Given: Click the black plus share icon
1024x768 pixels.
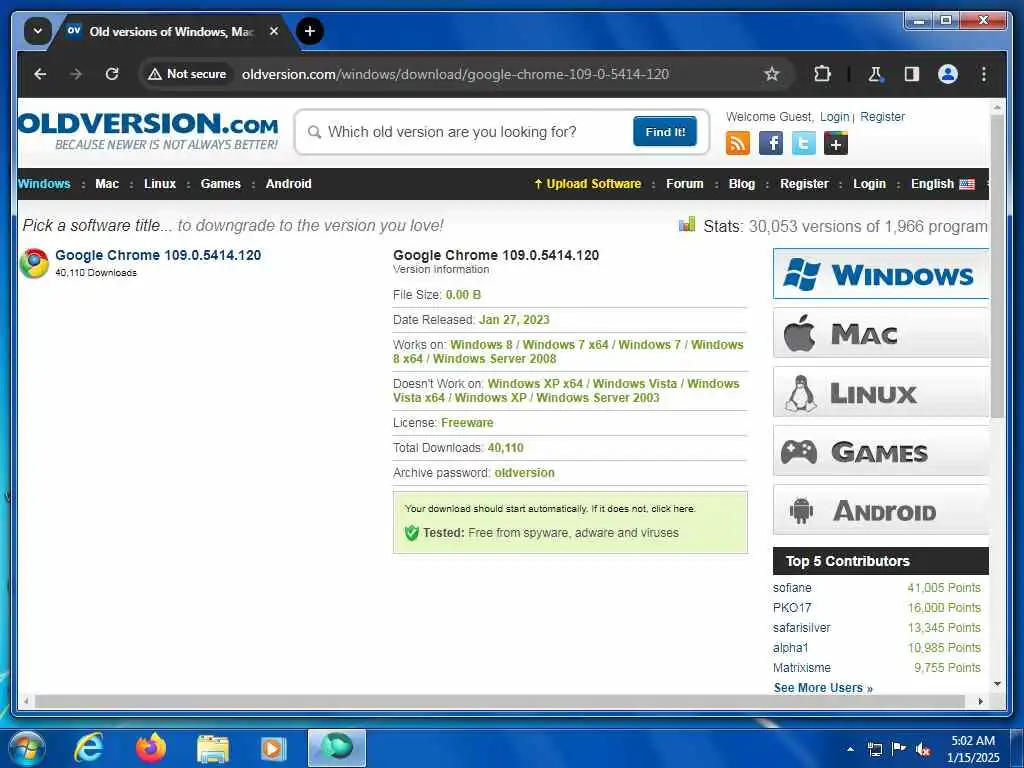Looking at the screenshot, I should [836, 143].
